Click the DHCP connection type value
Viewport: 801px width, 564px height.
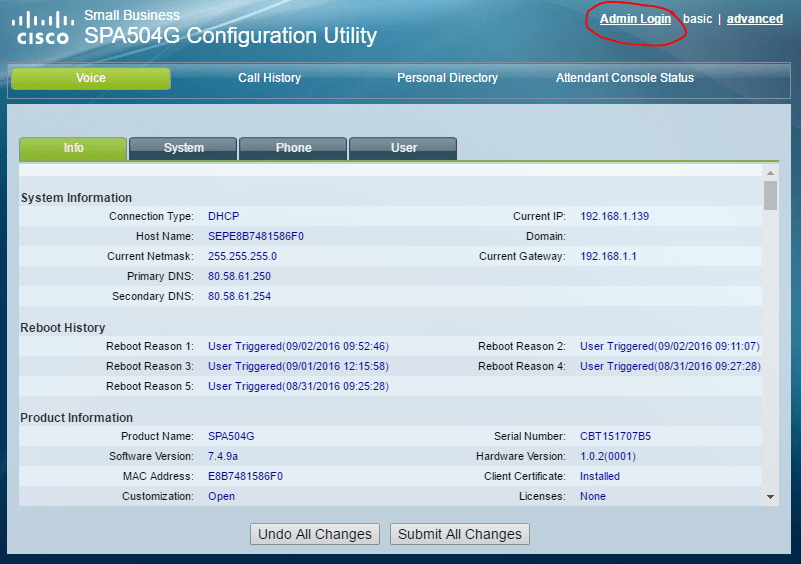pos(223,217)
